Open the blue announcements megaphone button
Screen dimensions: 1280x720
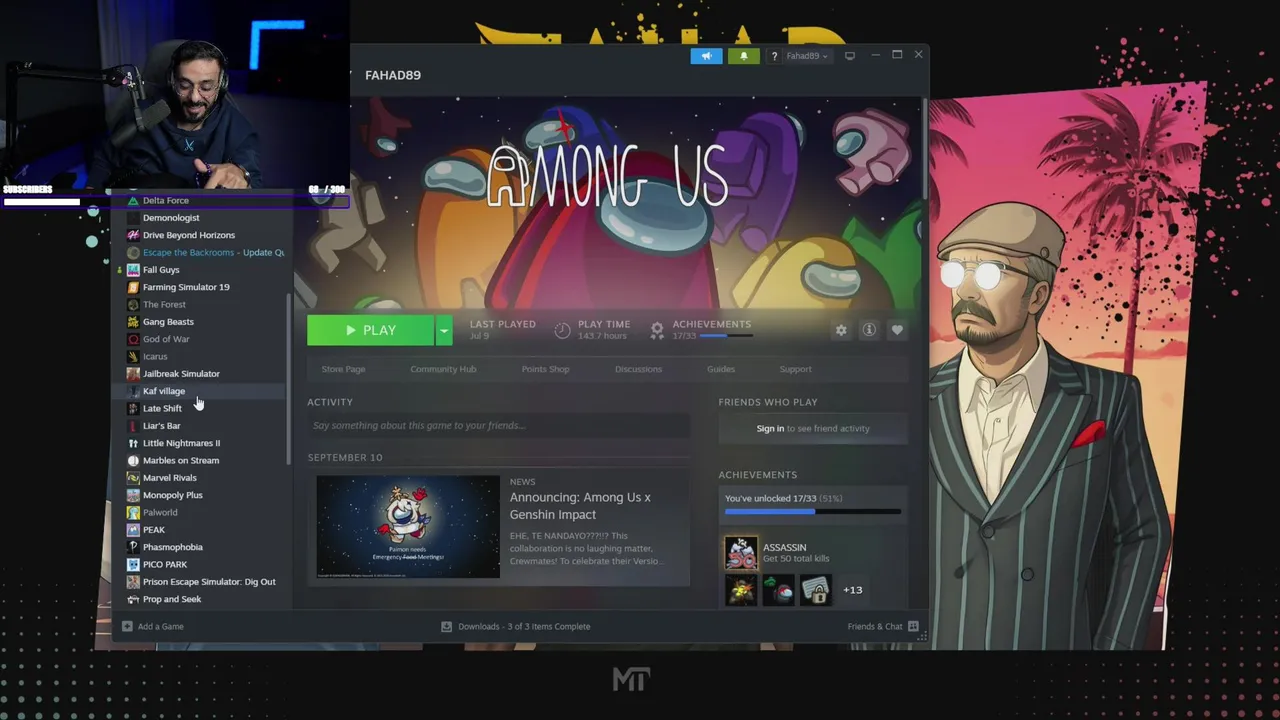[706, 56]
